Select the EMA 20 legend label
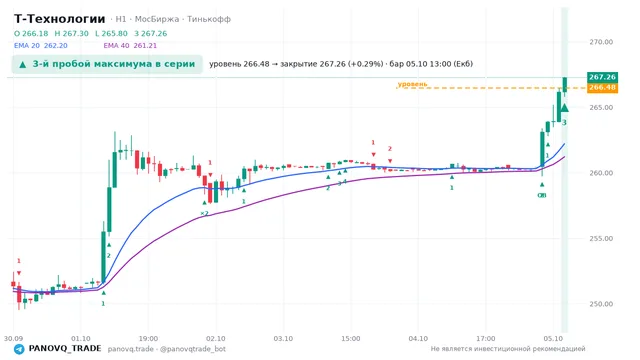Image resolution: width=640 pixels, height=360 pixels. coord(40,46)
